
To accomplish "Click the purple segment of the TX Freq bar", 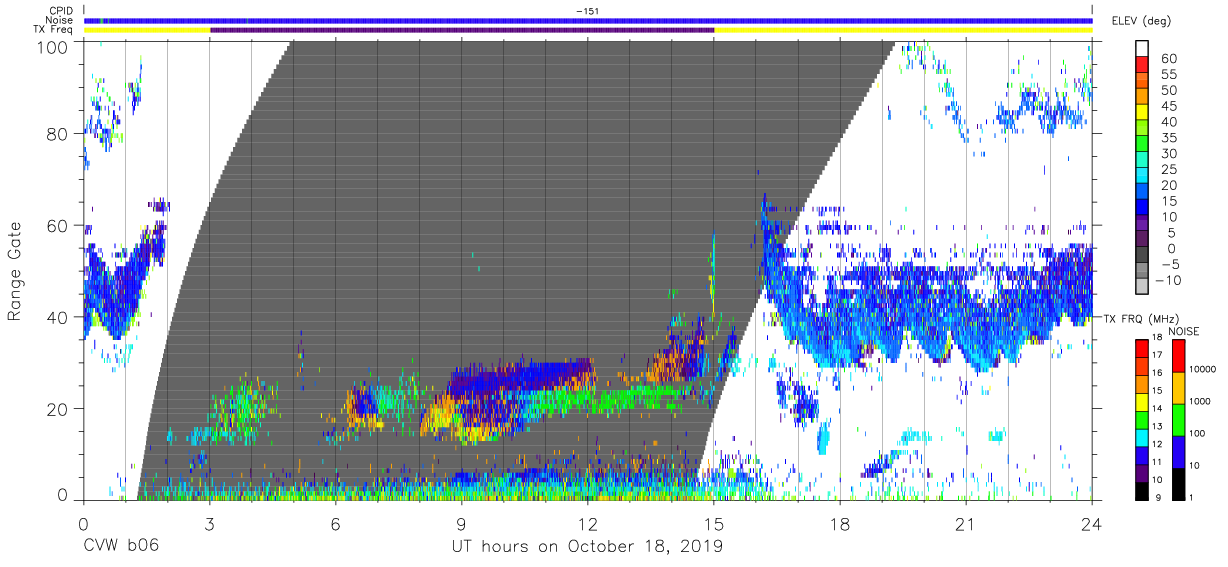I will 462,30.
